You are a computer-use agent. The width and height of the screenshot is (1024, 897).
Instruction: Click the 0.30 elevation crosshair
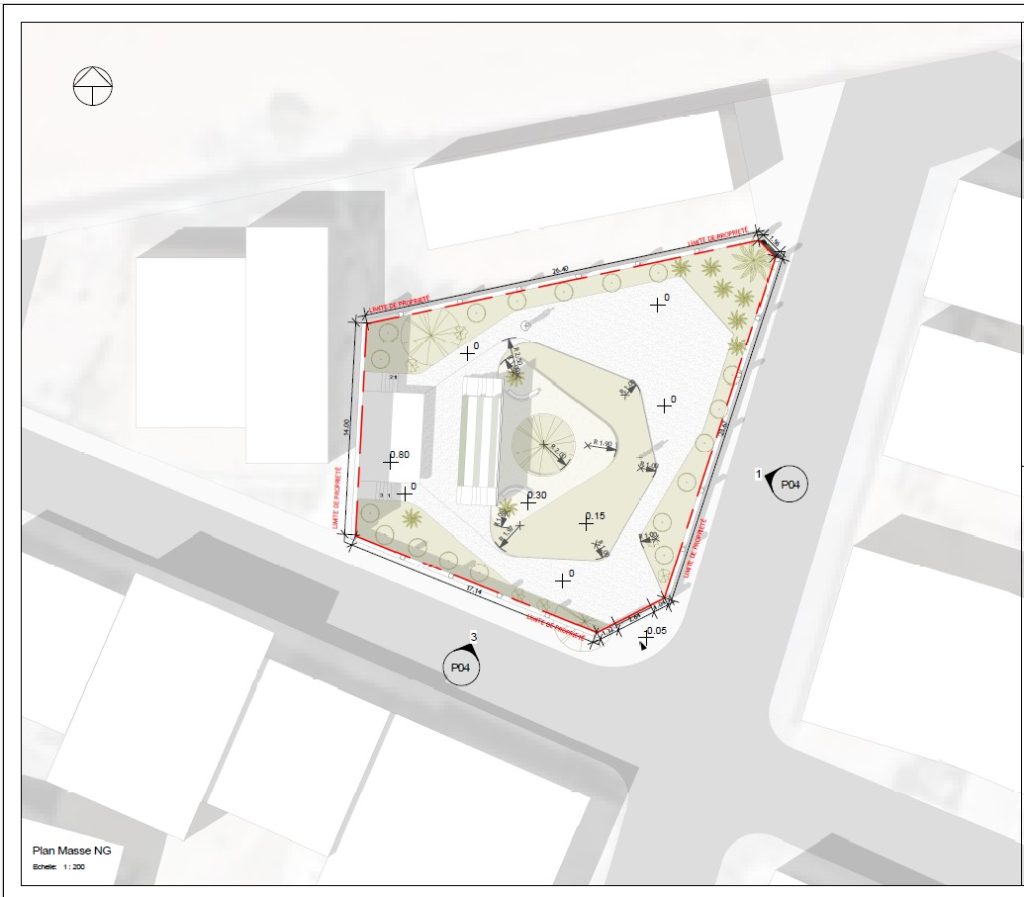pos(529,503)
